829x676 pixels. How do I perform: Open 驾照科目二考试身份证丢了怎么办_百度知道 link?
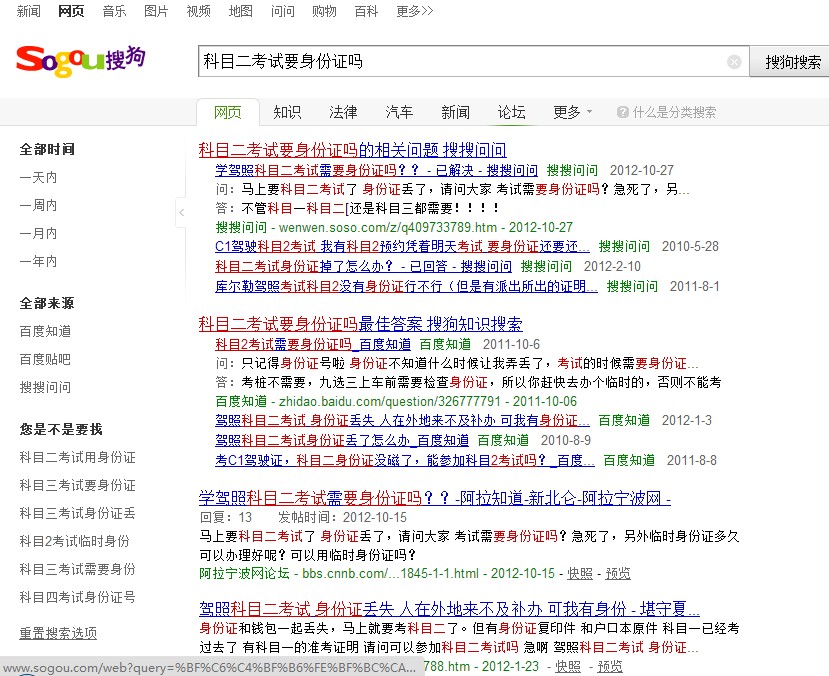coord(342,441)
